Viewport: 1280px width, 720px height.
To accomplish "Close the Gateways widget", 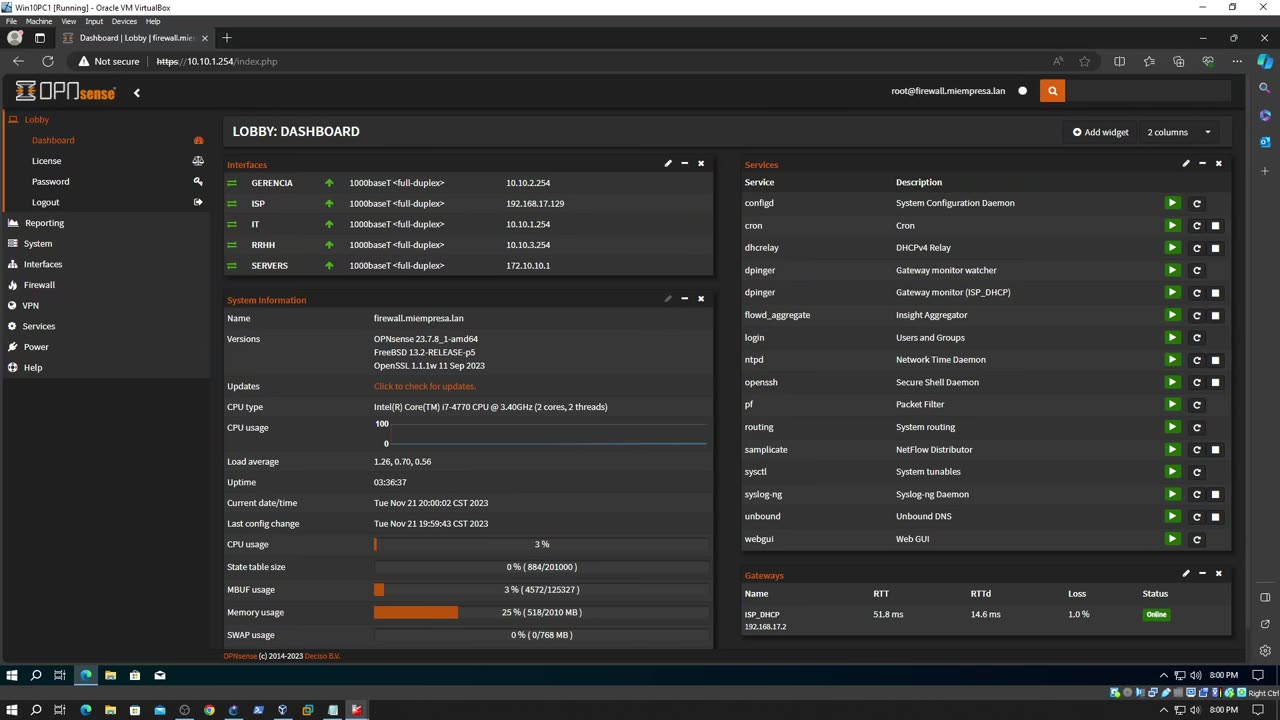I will [x=1219, y=573].
